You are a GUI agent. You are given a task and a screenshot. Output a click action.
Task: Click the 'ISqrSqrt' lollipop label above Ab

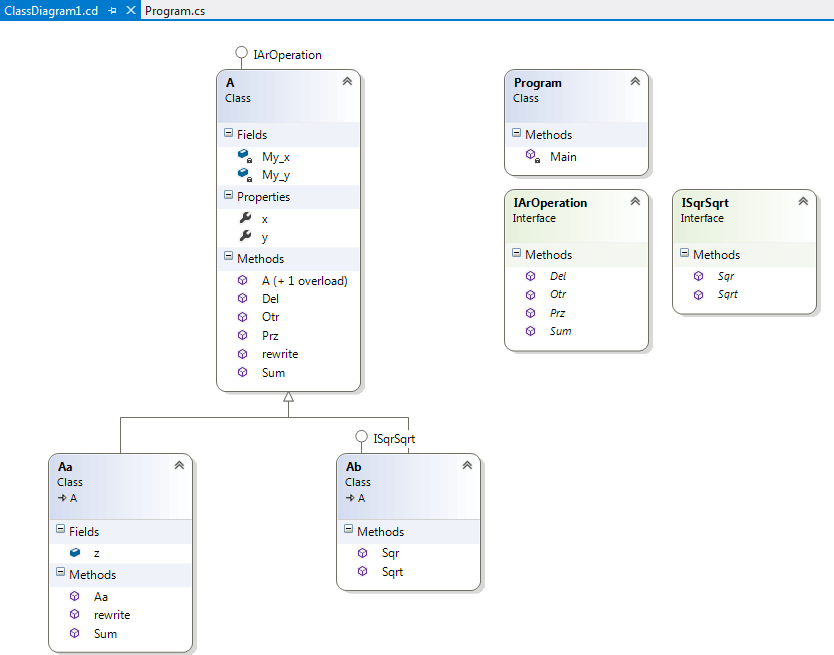(394, 439)
